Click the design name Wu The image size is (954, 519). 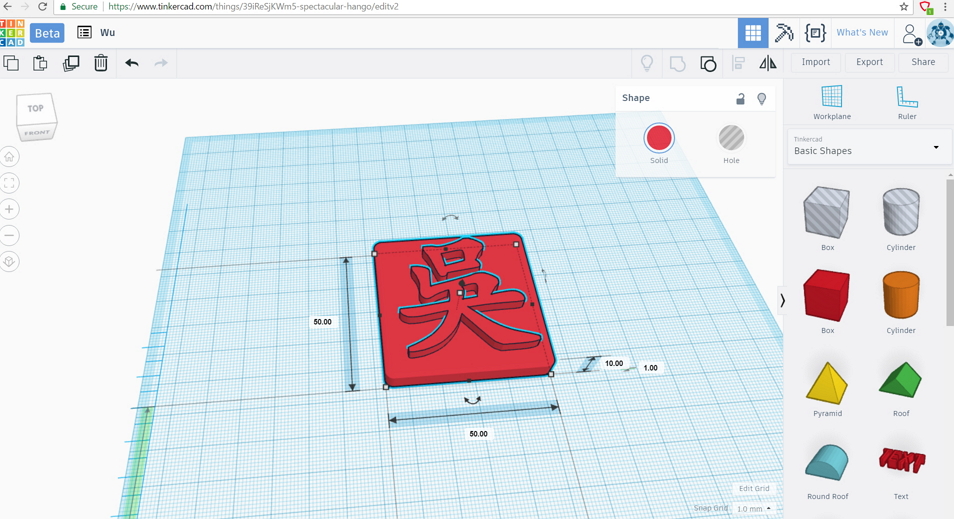point(108,33)
